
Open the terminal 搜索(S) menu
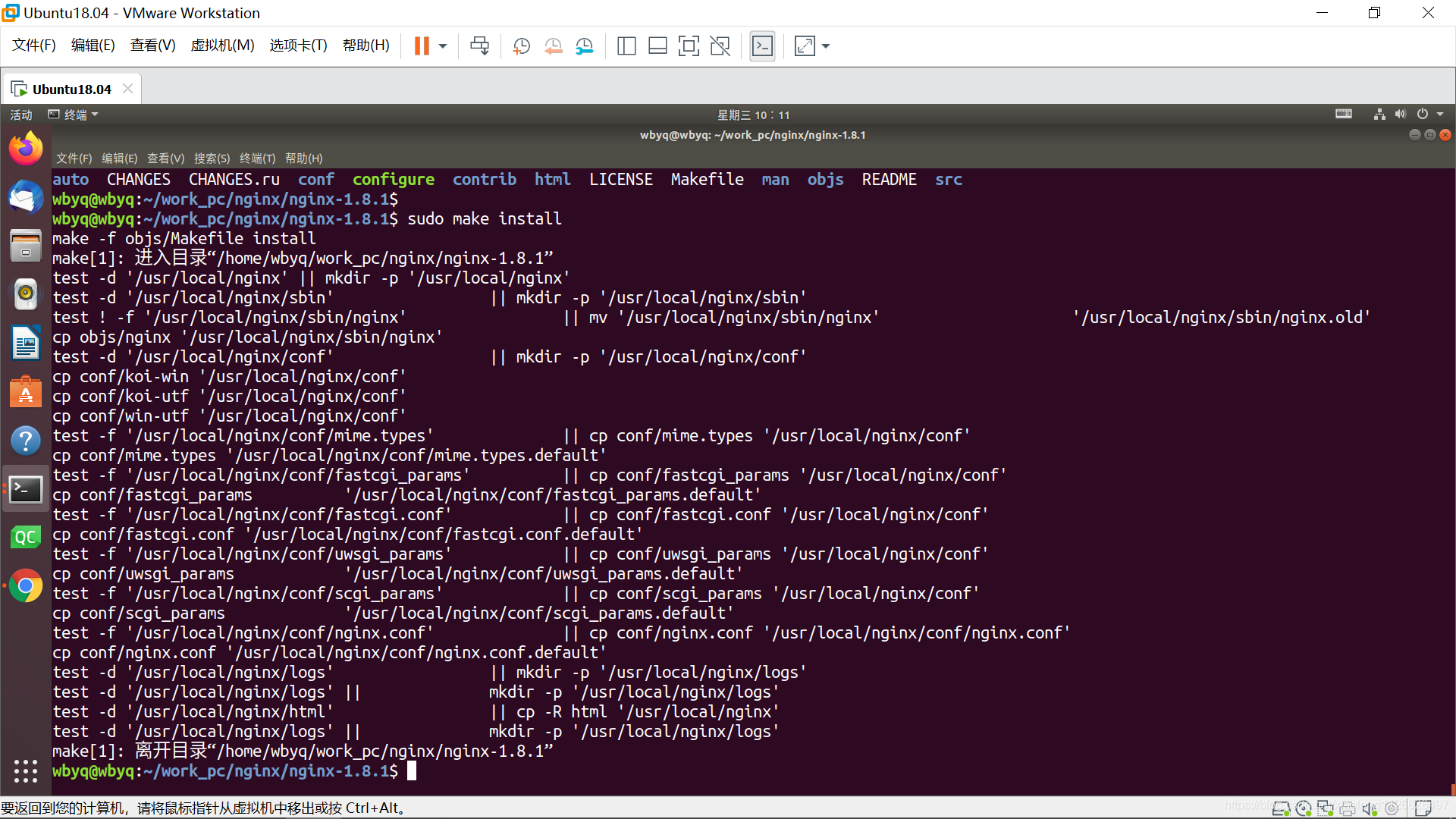[x=212, y=158]
